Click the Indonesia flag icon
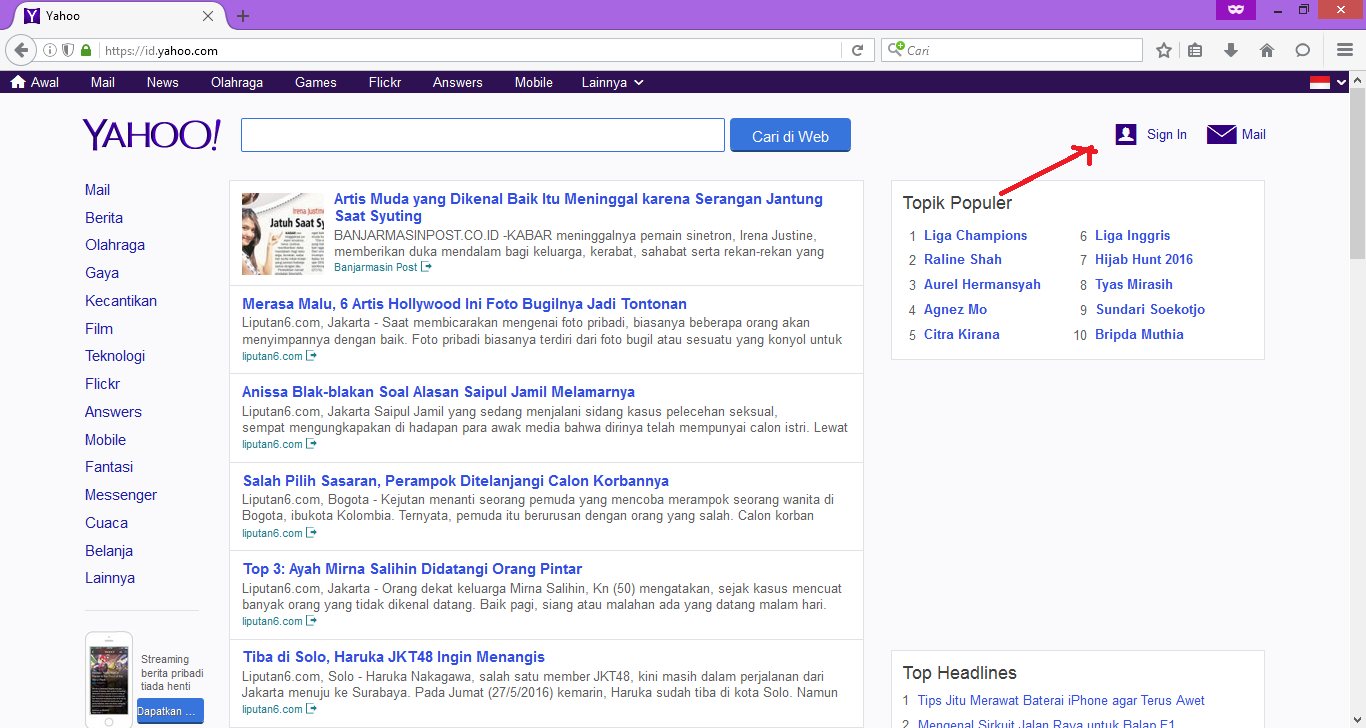This screenshot has width=1366, height=728. tap(1320, 82)
